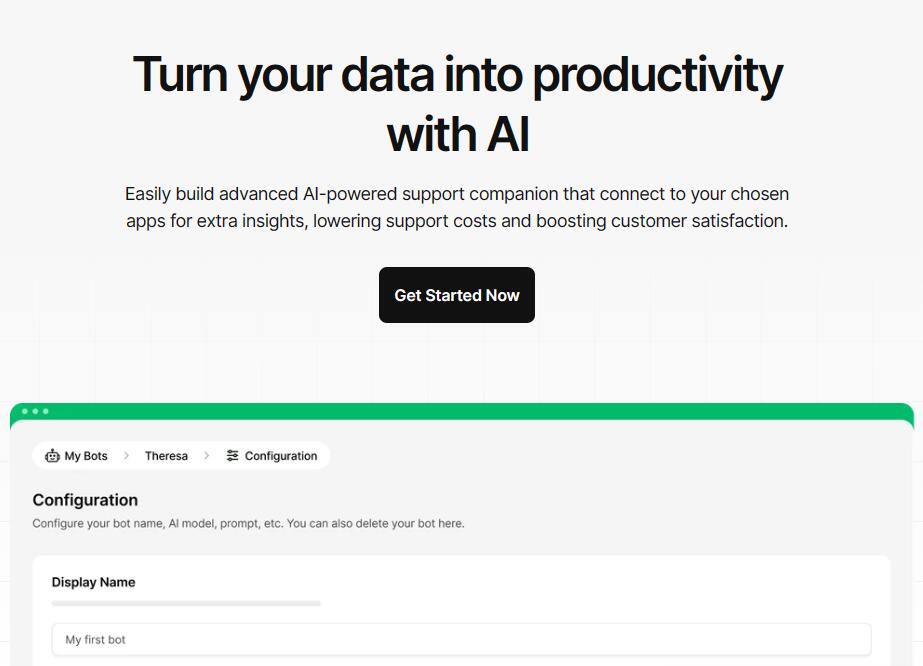
Task: Click the Easily build advanced AI-powered paragraph
Action: click(x=457, y=207)
